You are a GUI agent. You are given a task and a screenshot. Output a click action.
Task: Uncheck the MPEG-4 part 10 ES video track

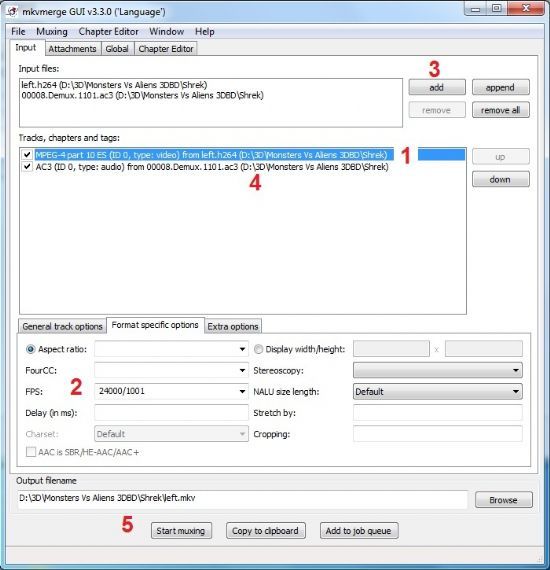click(27, 154)
